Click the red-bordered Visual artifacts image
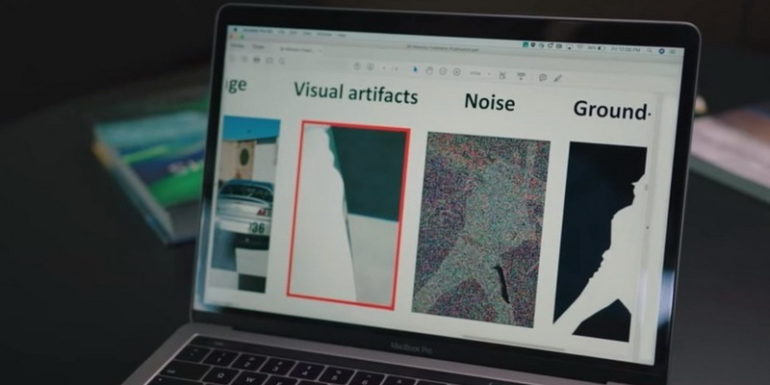This screenshot has width=770, height=385. 349,215
